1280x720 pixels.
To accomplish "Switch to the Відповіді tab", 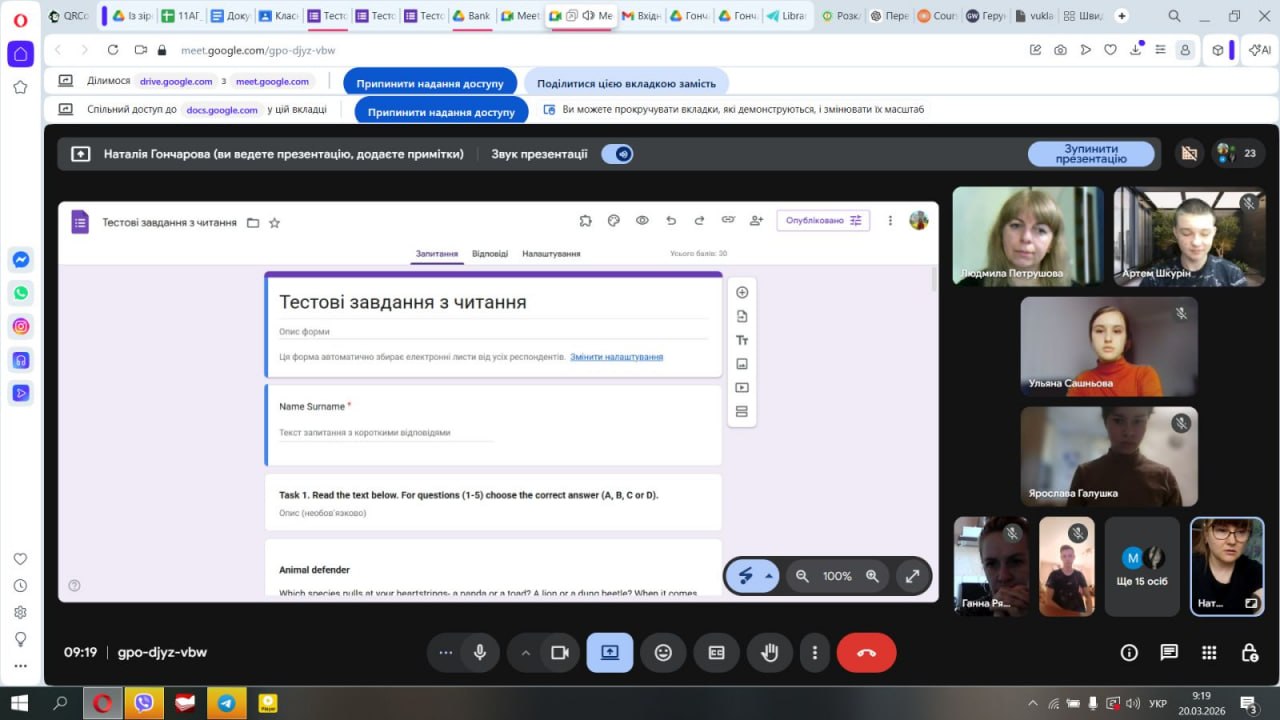I will click(489, 254).
